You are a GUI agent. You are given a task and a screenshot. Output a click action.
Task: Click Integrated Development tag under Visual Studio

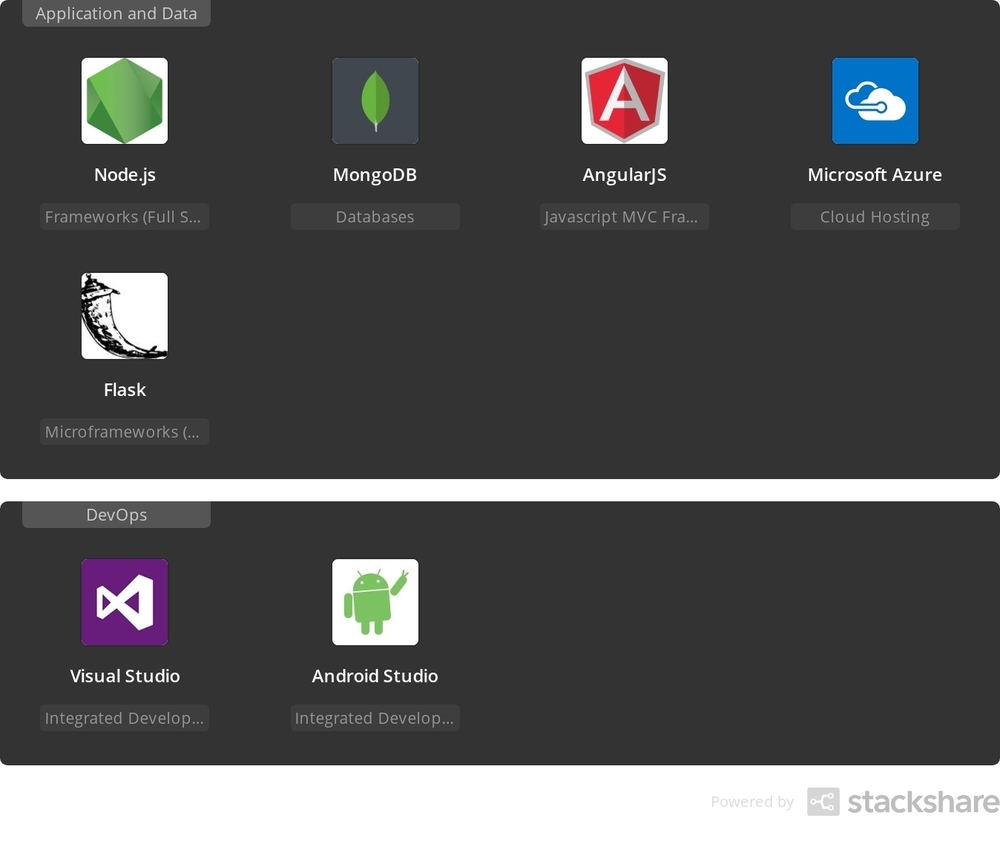click(124, 717)
